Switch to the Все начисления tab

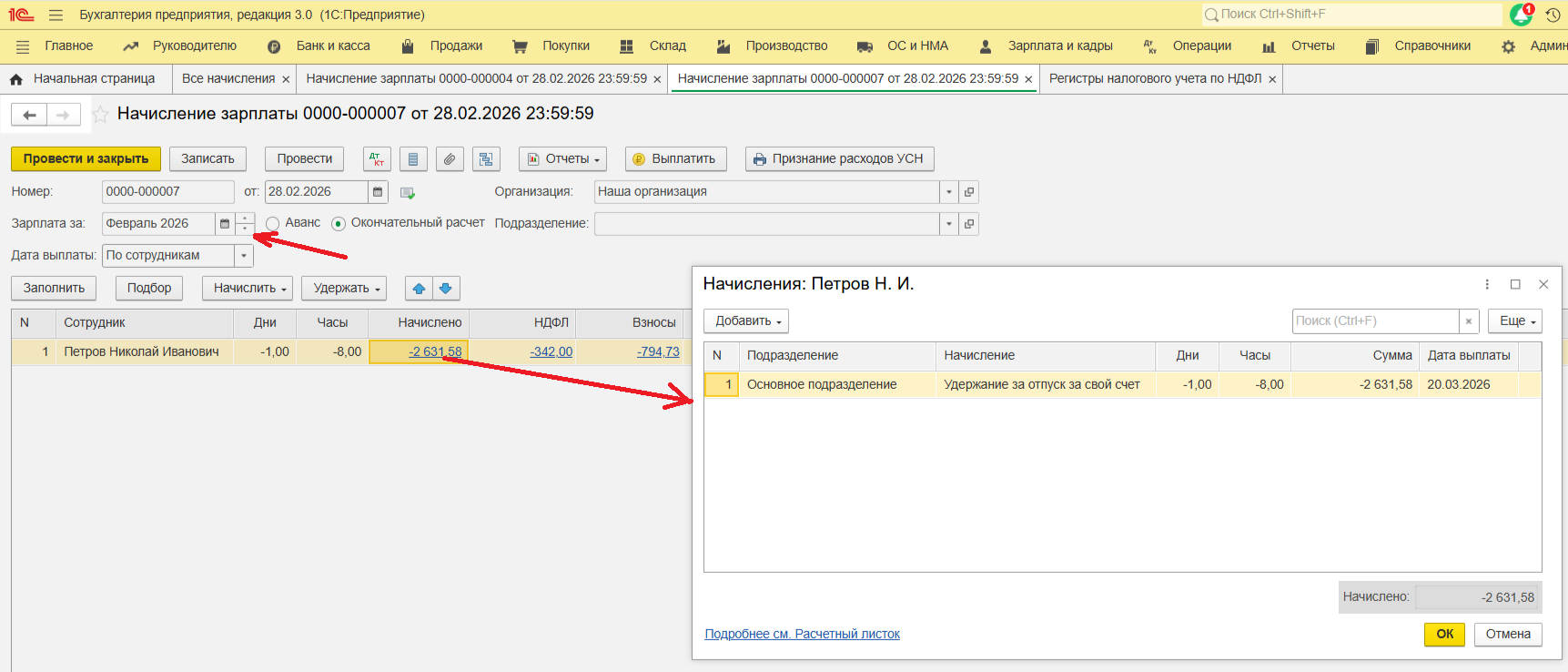(228, 79)
